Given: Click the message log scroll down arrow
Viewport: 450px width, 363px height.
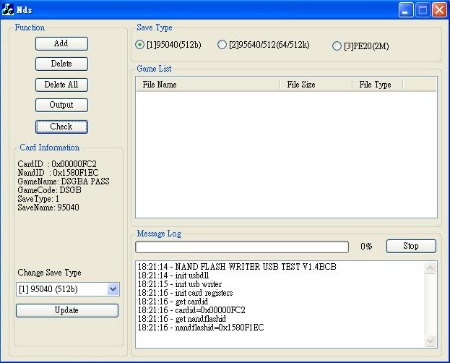Looking at the screenshot, I should (x=430, y=341).
